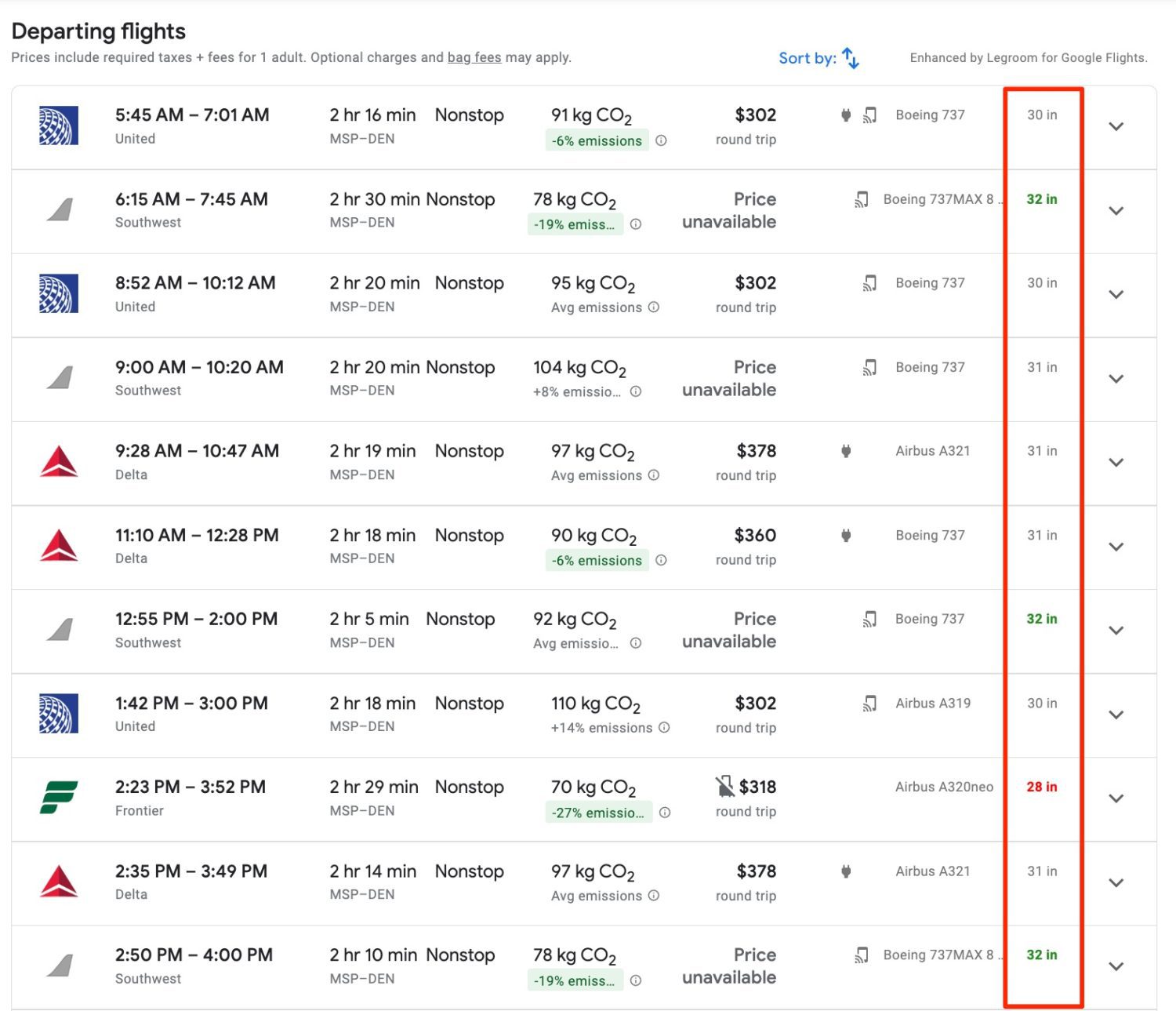1176x1011 pixels.
Task: Click the $378 price on the 9:28 AM Delta flight
Action: point(755,450)
